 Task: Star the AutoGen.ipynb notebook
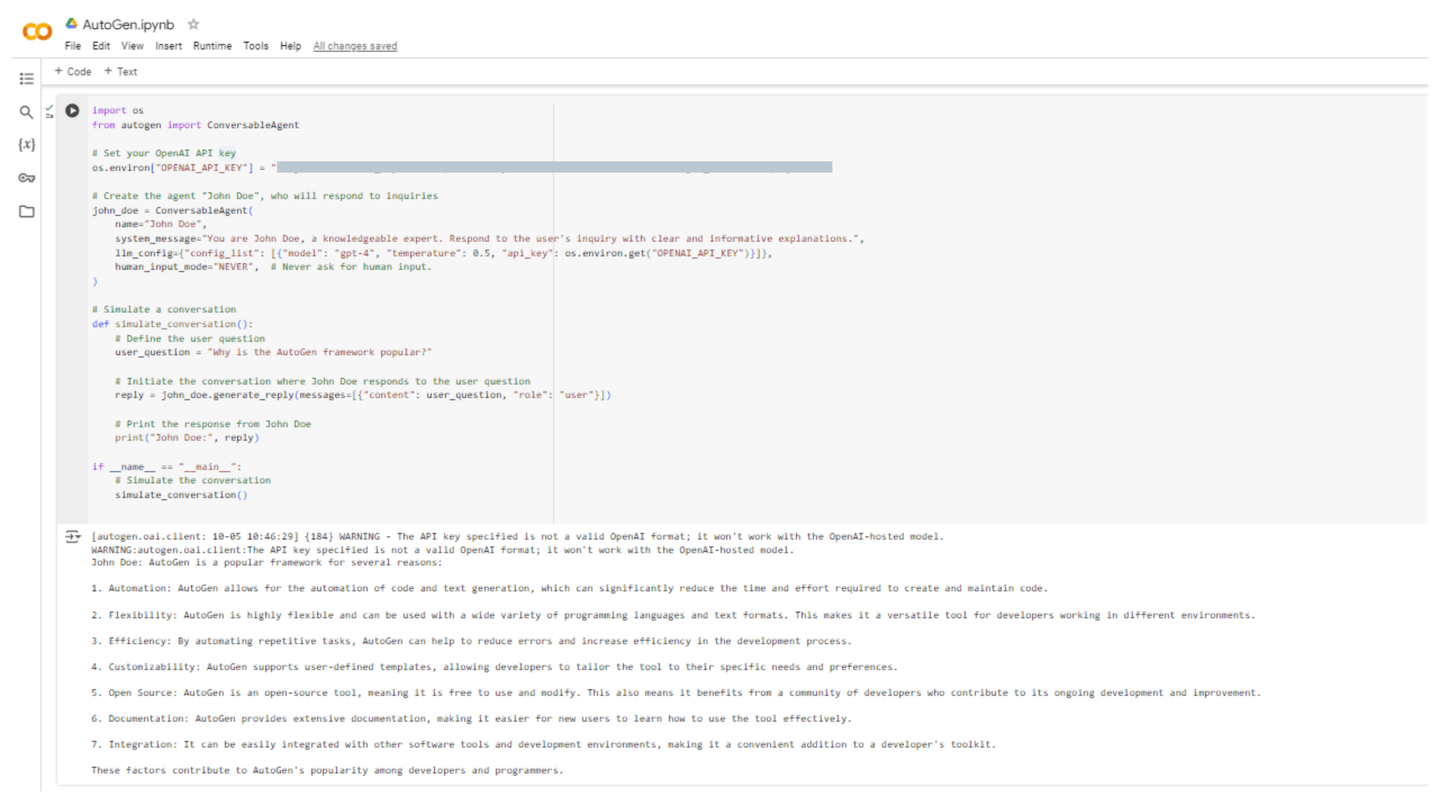[x=194, y=24]
